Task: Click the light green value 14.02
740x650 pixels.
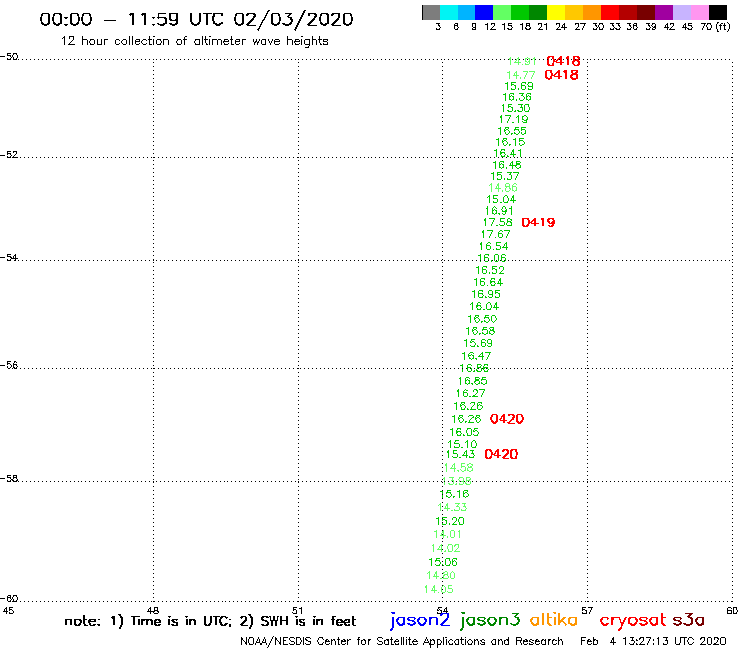Action: click(446, 549)
